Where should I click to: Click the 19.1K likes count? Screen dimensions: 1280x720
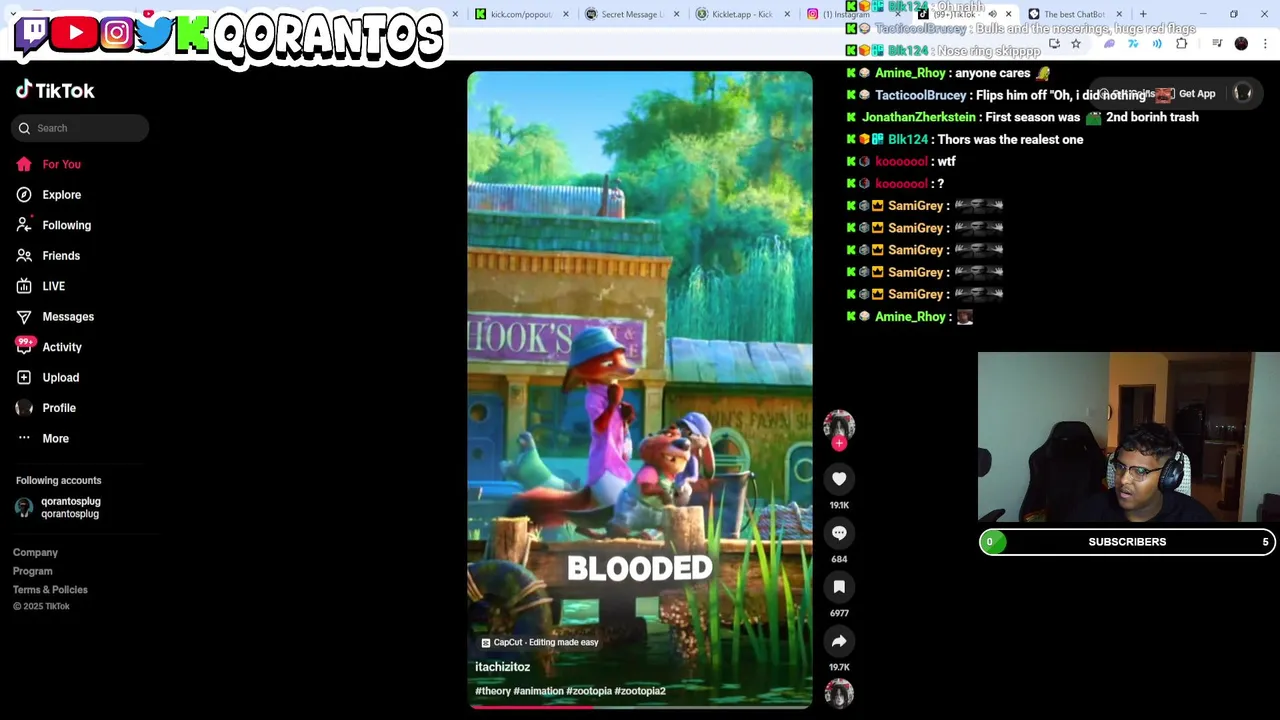pos(839,506)
